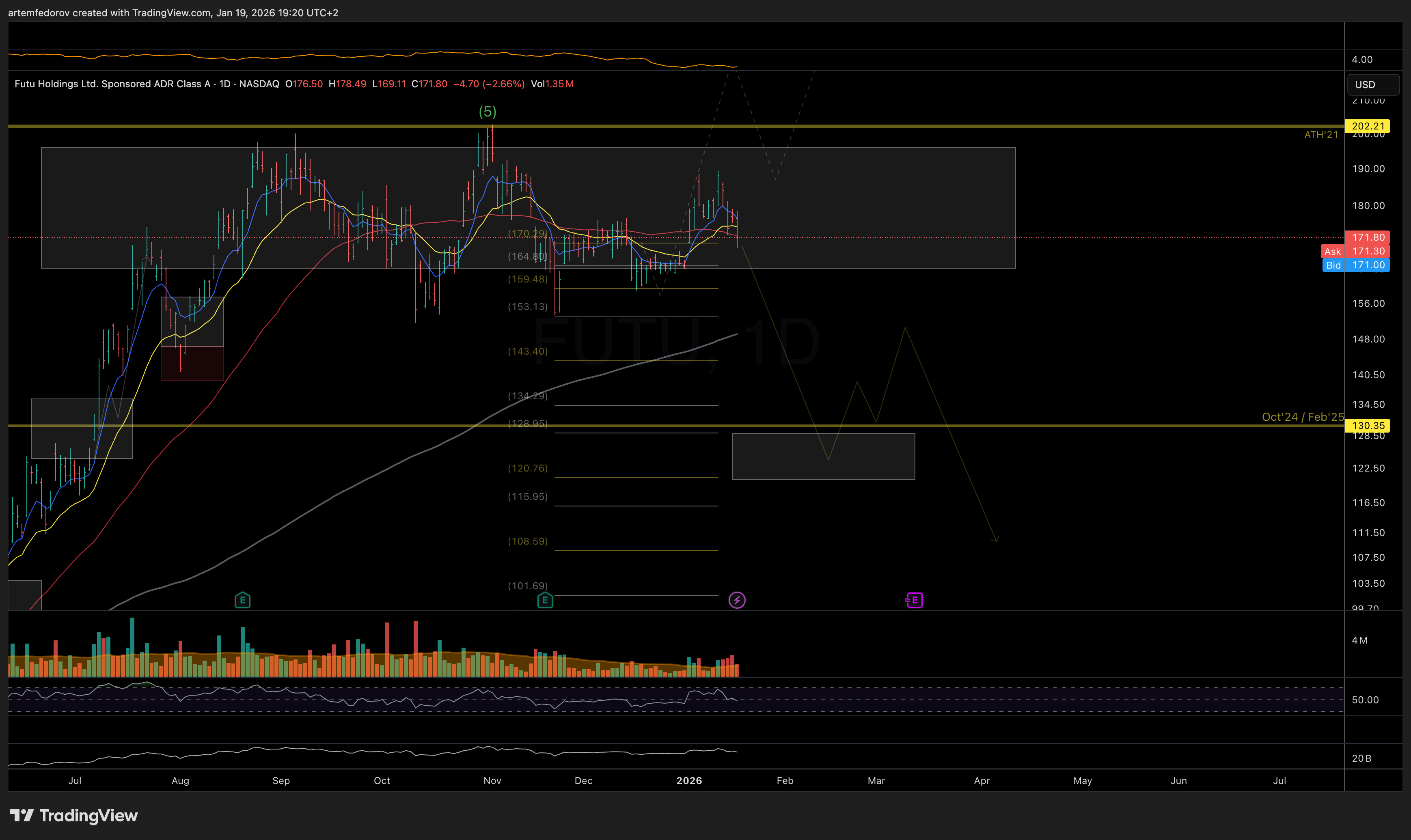
Task: Click the 4.00 top indicator scale label
Action: (1362, 59)
